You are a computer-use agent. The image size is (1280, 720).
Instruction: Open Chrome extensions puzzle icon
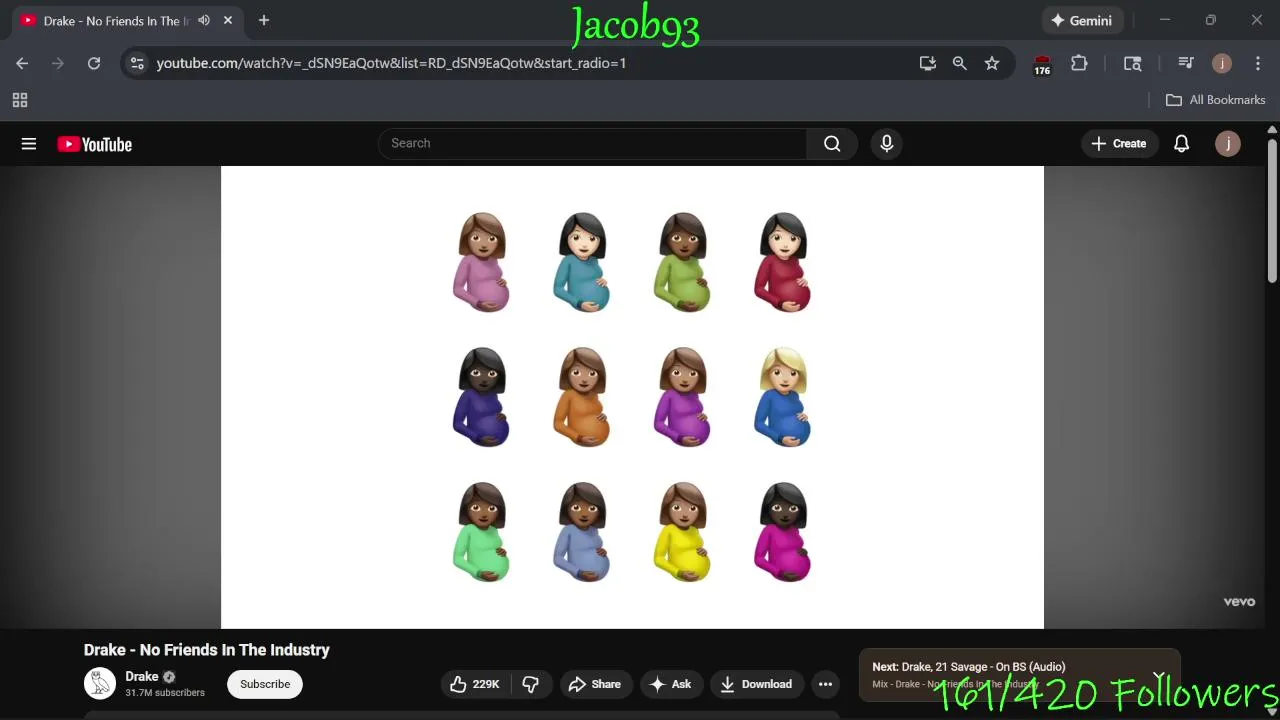tap(1079, 63)
